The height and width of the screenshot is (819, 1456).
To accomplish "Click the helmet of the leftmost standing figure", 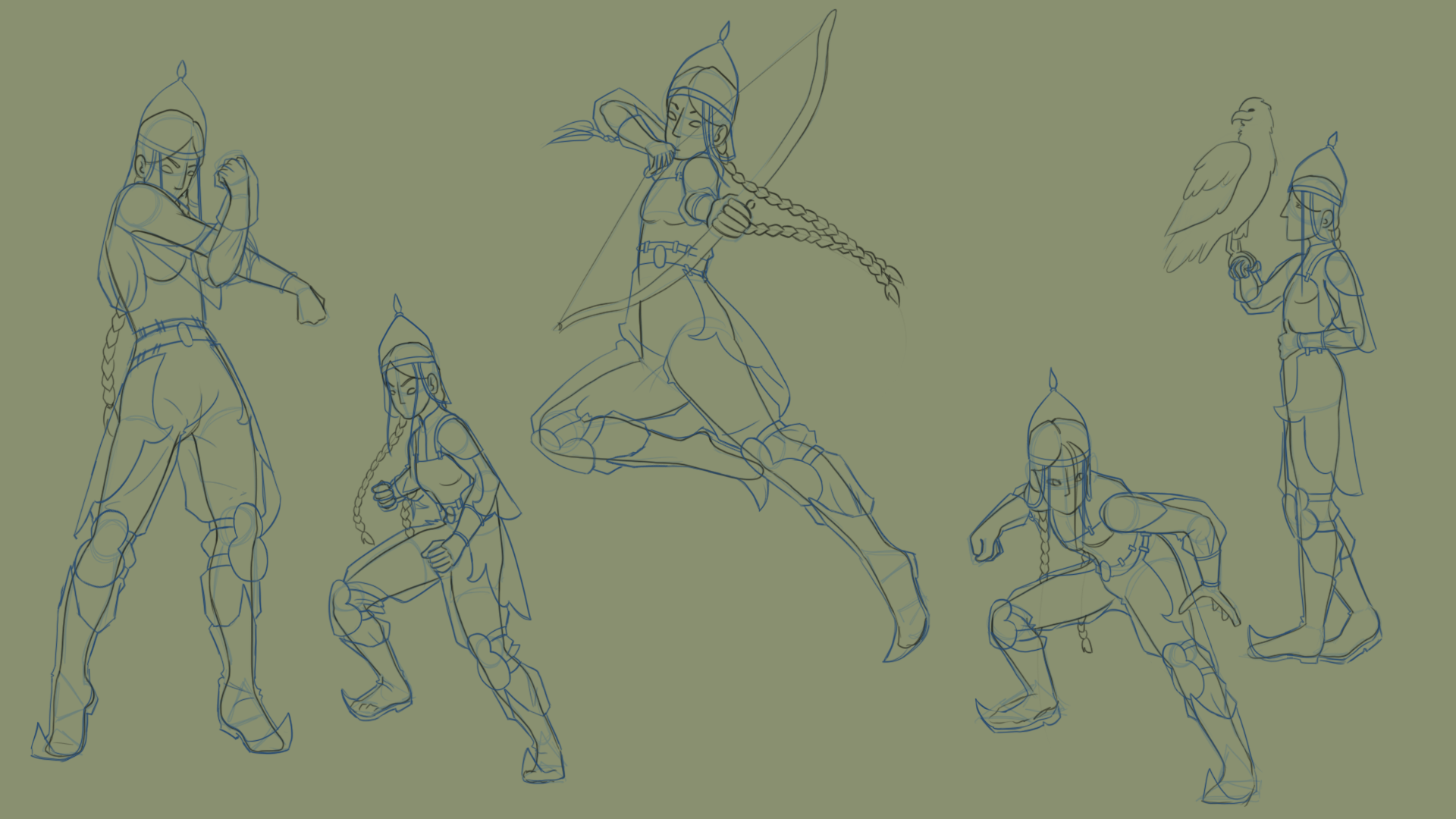I will pyautogui.click(x=174, y=114).
